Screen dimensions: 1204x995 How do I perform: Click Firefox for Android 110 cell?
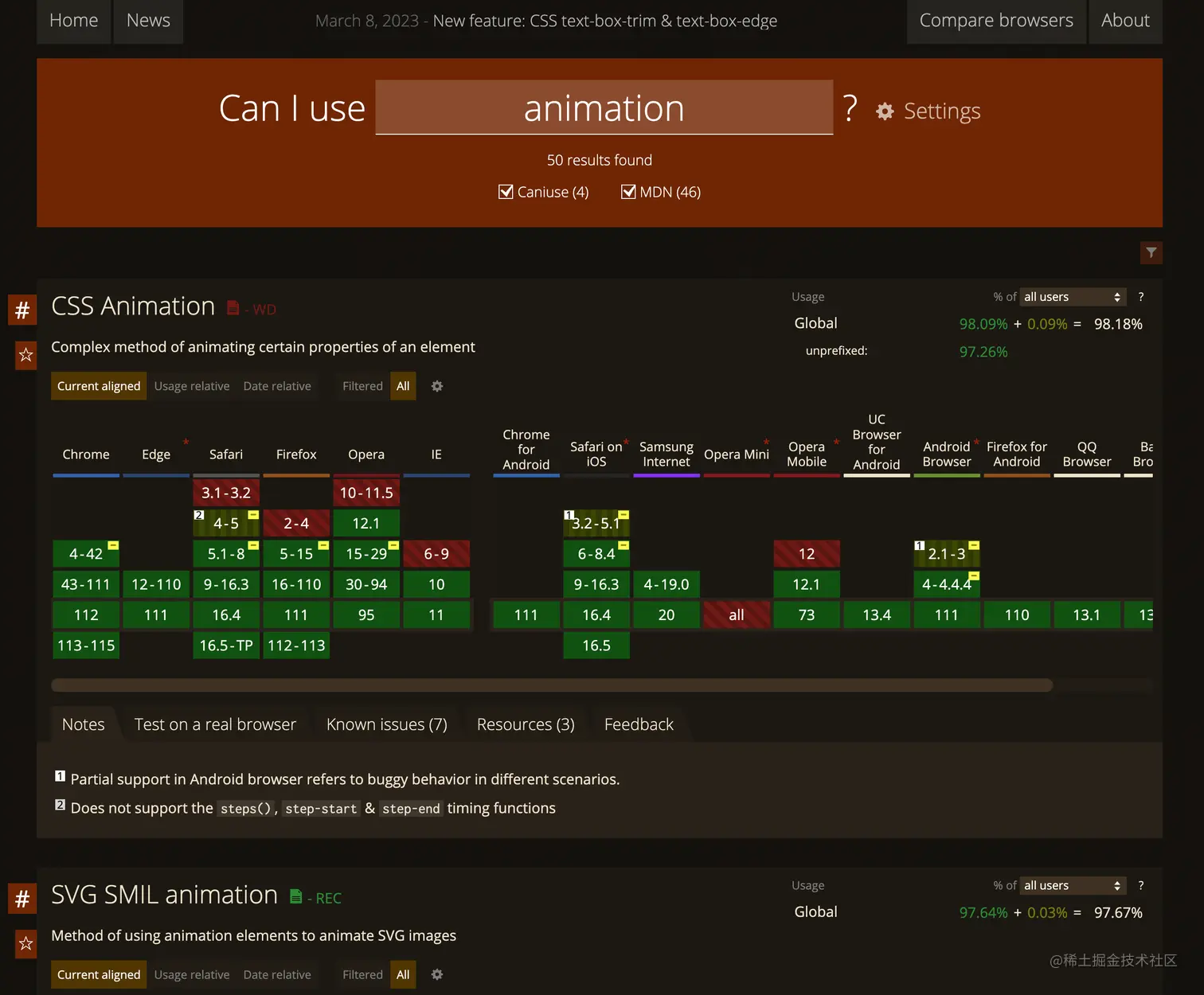click(x=1017, y=615)
